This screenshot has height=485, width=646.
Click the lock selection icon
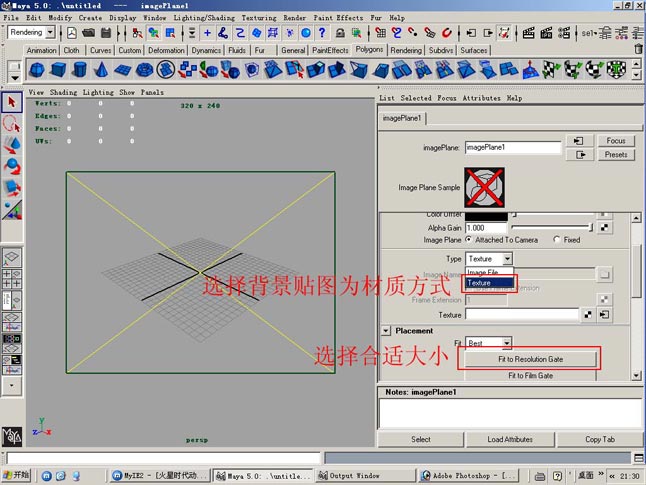[x=340, y=33]
